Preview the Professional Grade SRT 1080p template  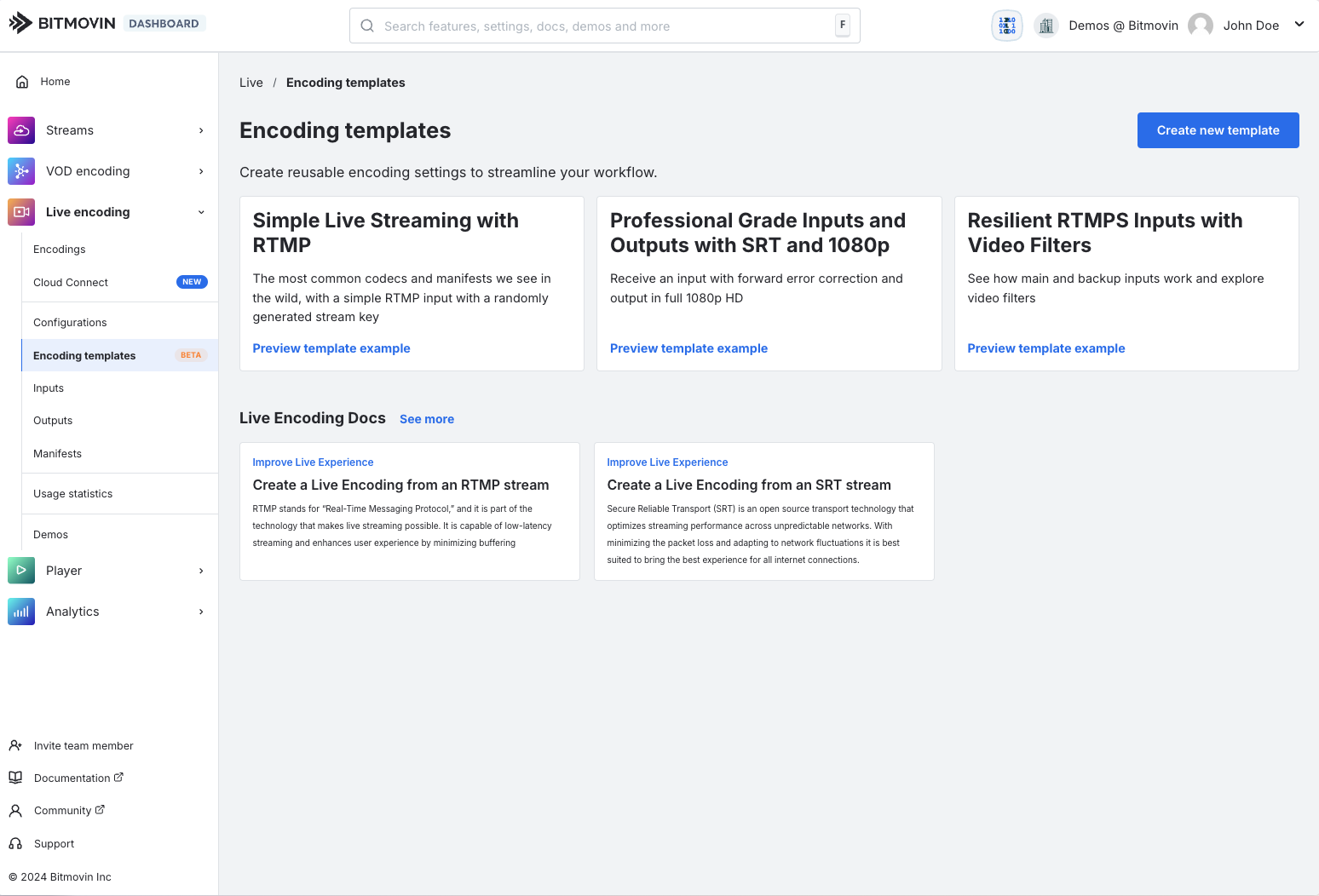pyautogui.click(x=688, y=348)
